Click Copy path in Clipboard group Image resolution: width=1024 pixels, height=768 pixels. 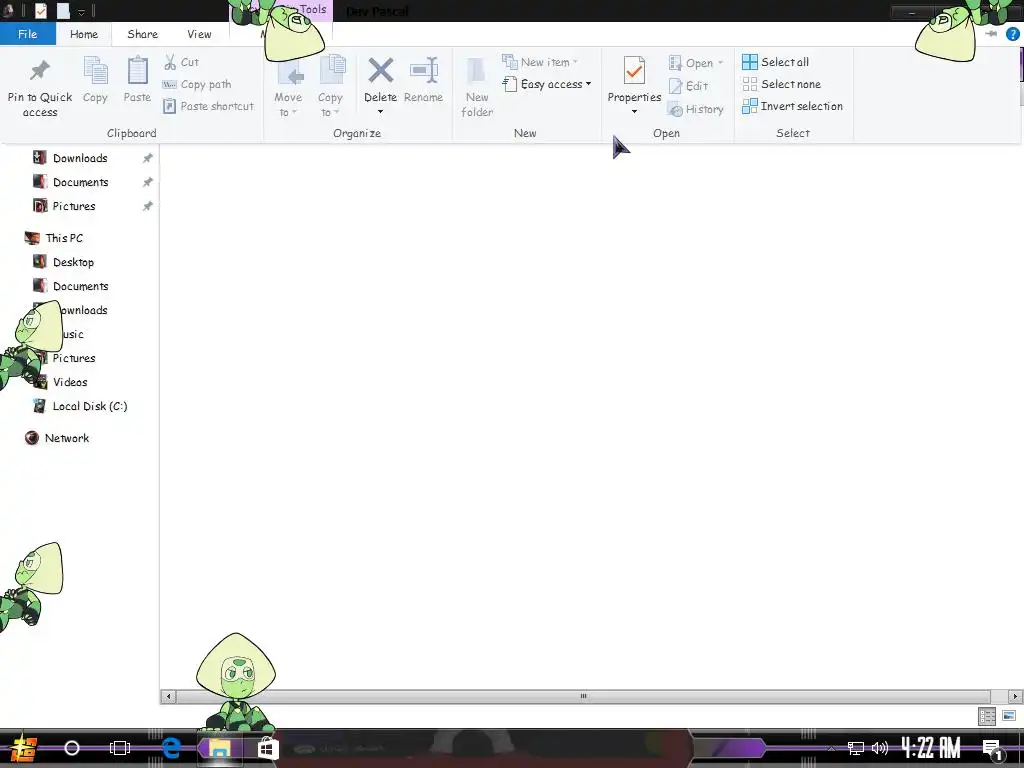(197, 84)
